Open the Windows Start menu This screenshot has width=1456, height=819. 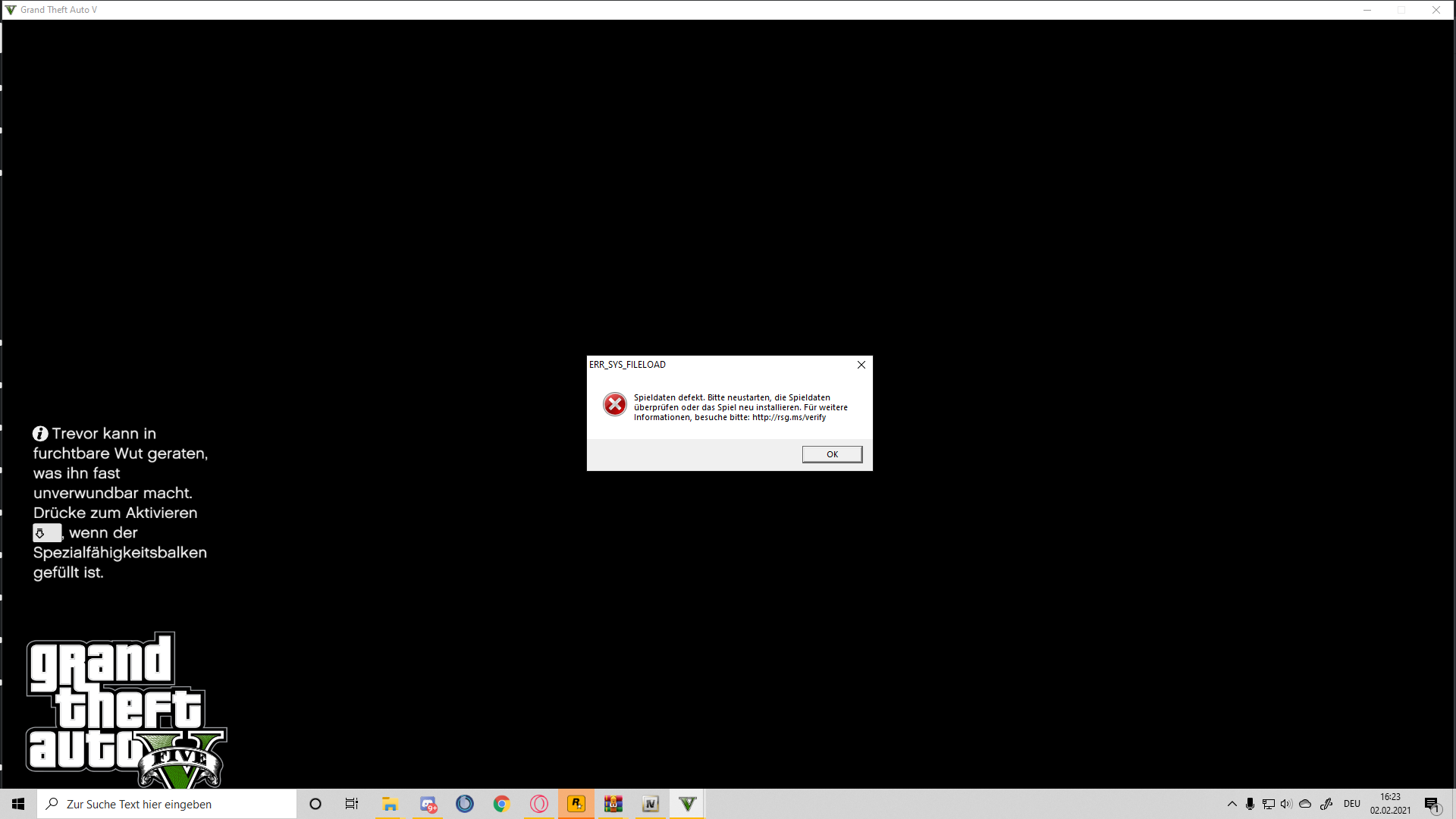pos(18,804)
